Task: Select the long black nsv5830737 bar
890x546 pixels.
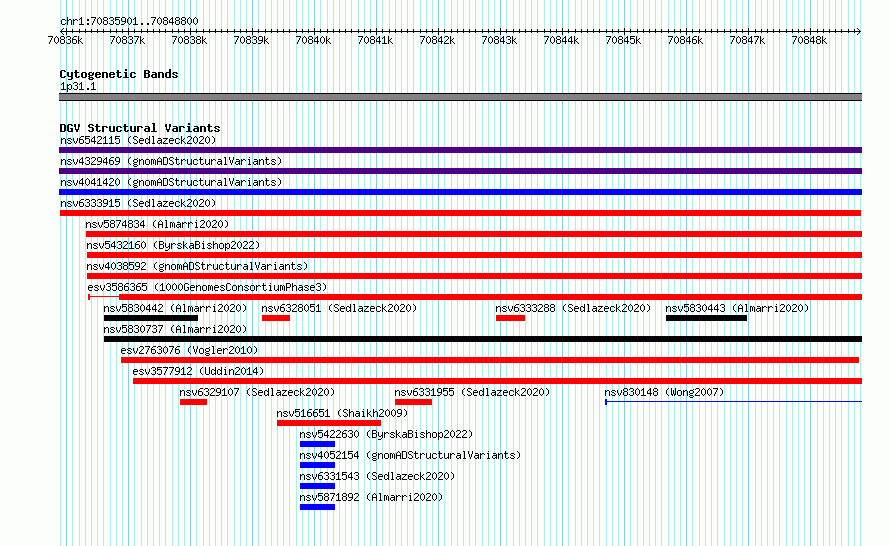Action: point(483,339)
